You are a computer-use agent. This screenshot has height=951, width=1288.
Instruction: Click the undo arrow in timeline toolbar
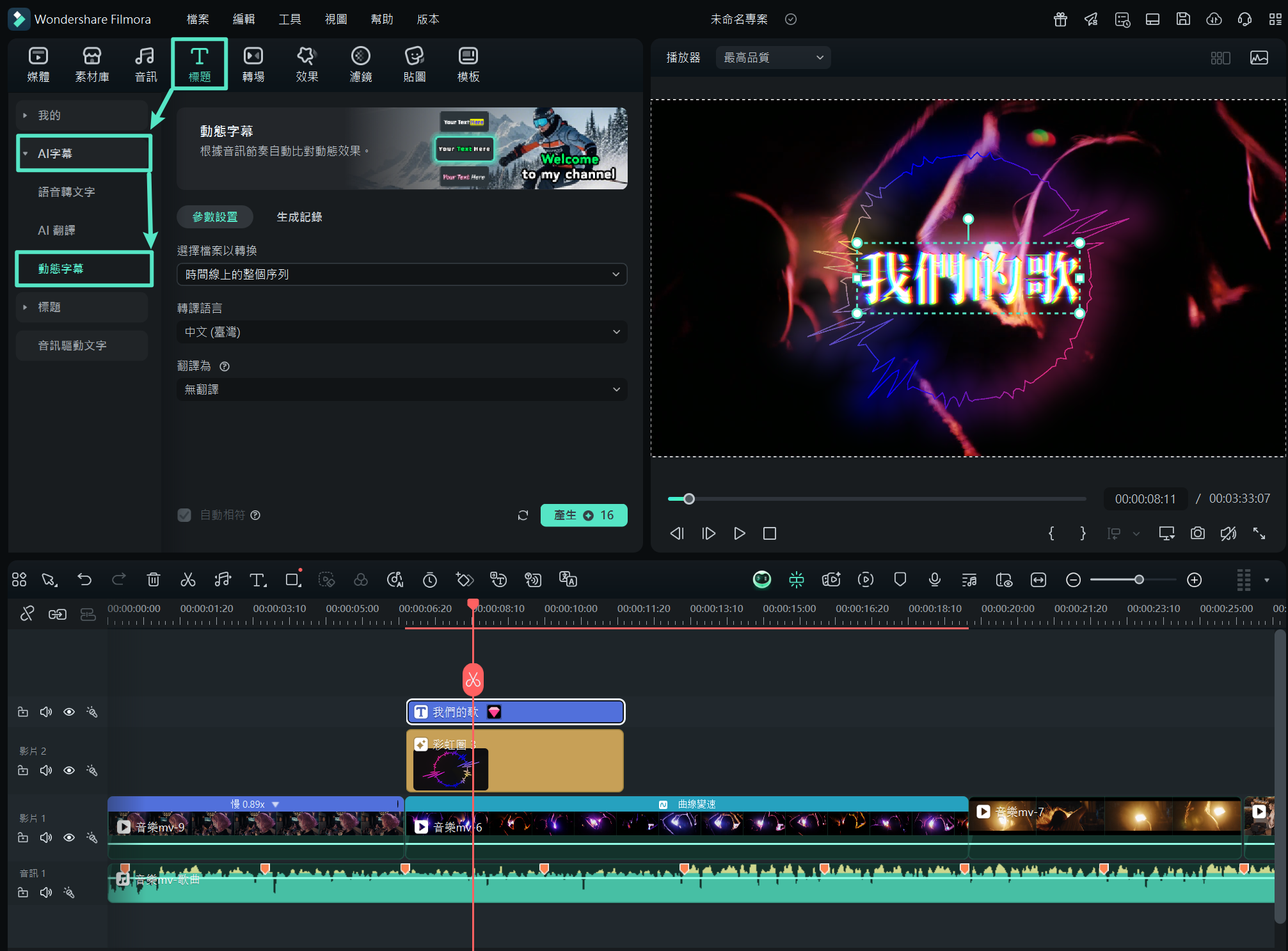(x=84, y=579)
